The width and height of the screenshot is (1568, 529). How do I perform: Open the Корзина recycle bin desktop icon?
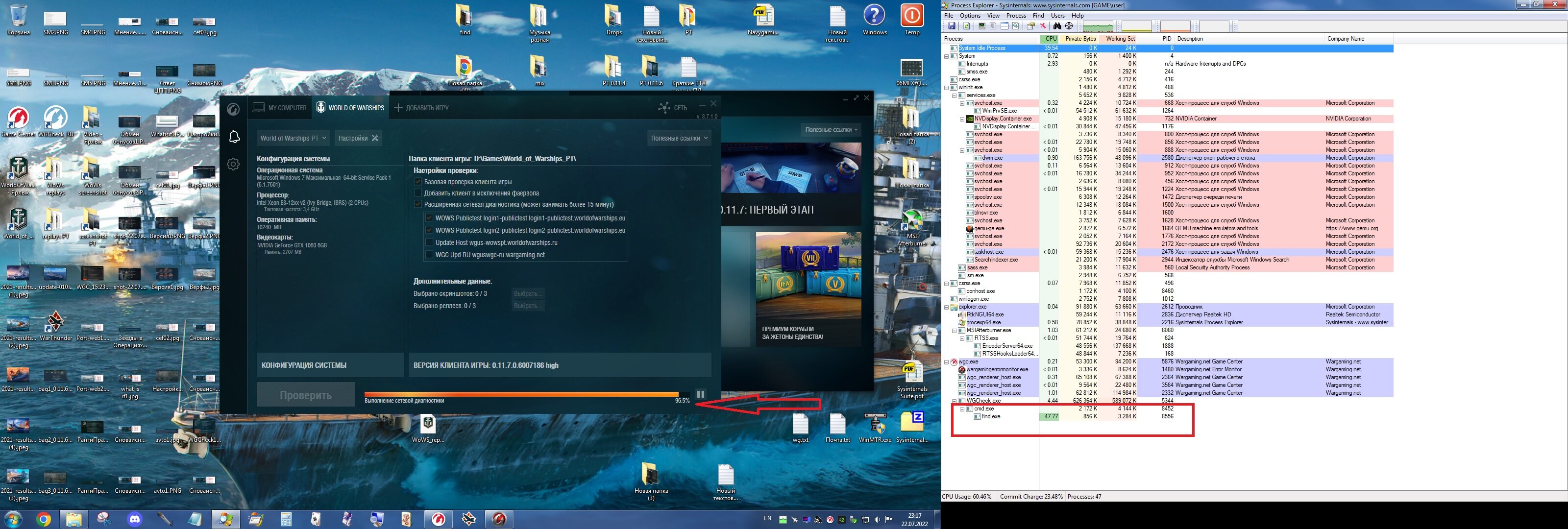[x=19, y=20]
